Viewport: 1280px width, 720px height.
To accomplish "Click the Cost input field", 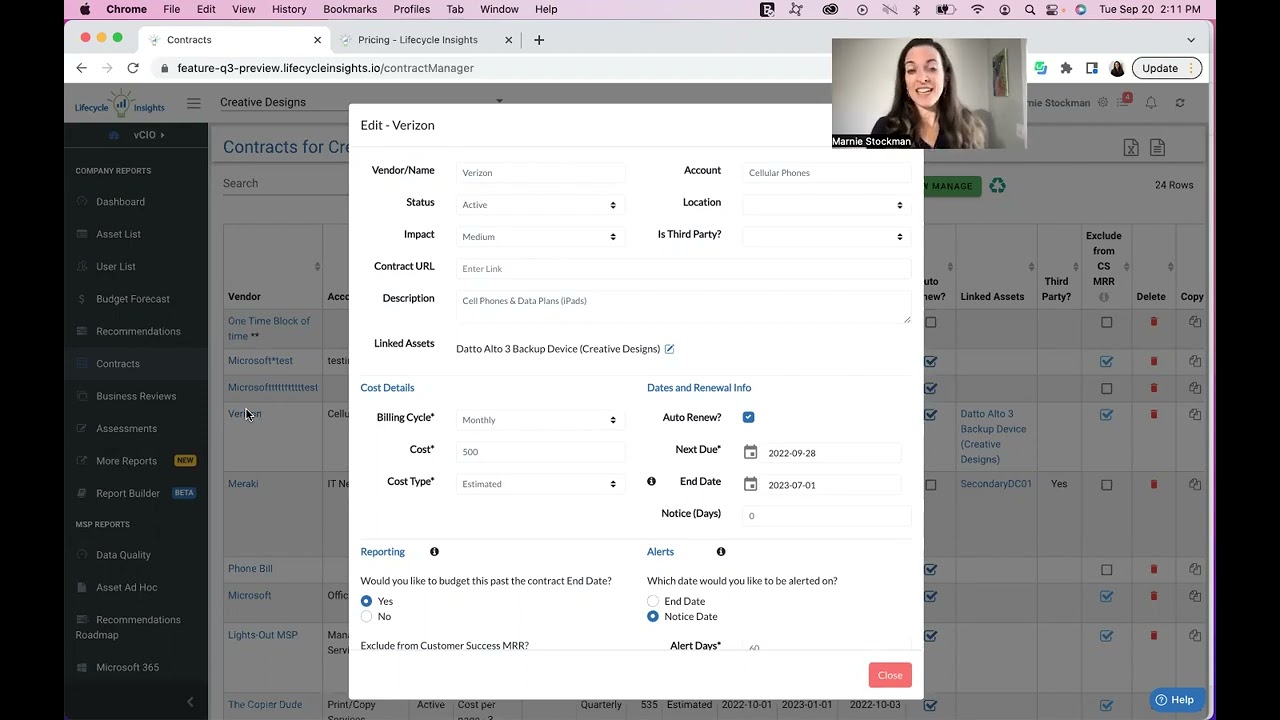I will [540, 452].
